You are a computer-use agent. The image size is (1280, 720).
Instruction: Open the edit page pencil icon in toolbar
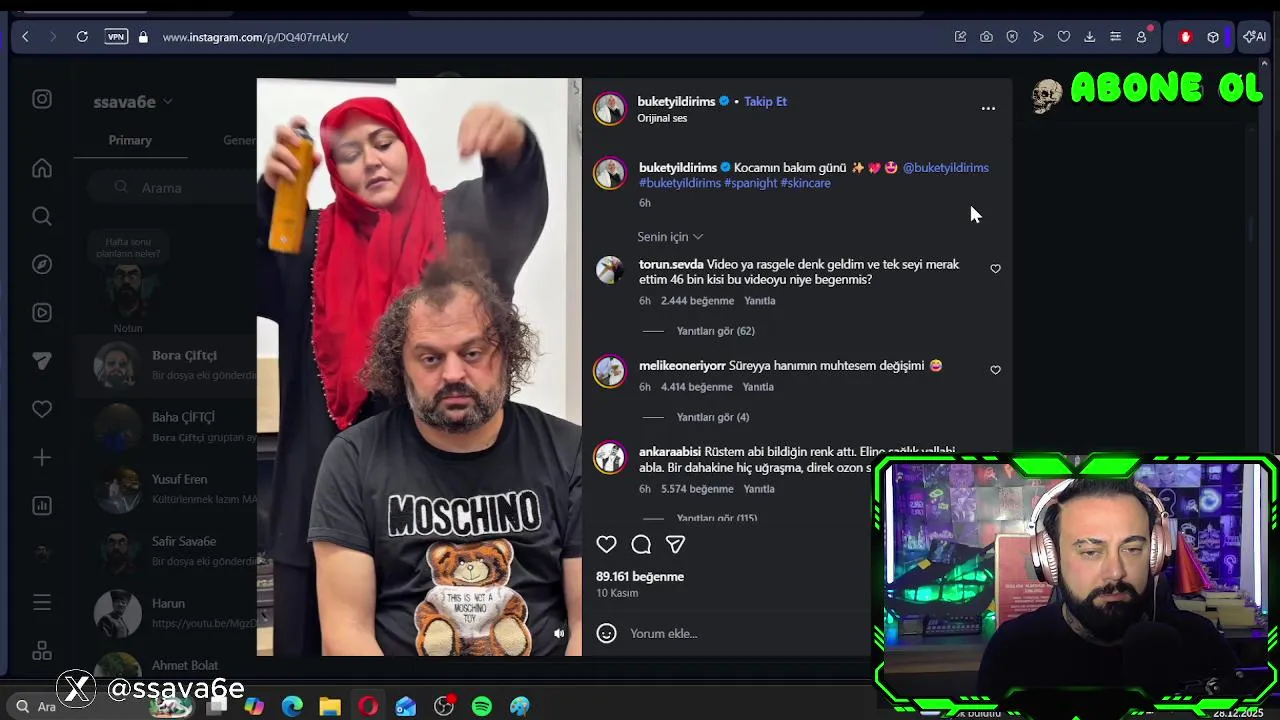960,37
